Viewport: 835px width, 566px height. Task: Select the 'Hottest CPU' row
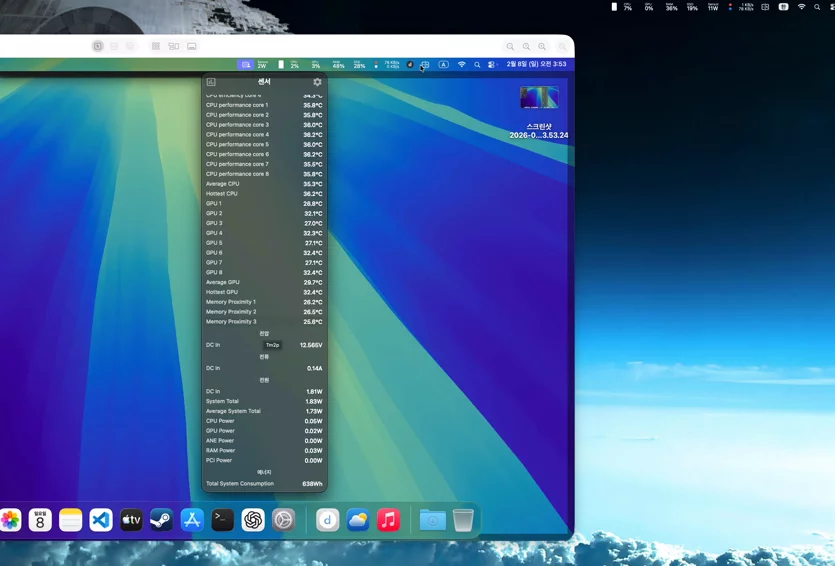[264, 194]
